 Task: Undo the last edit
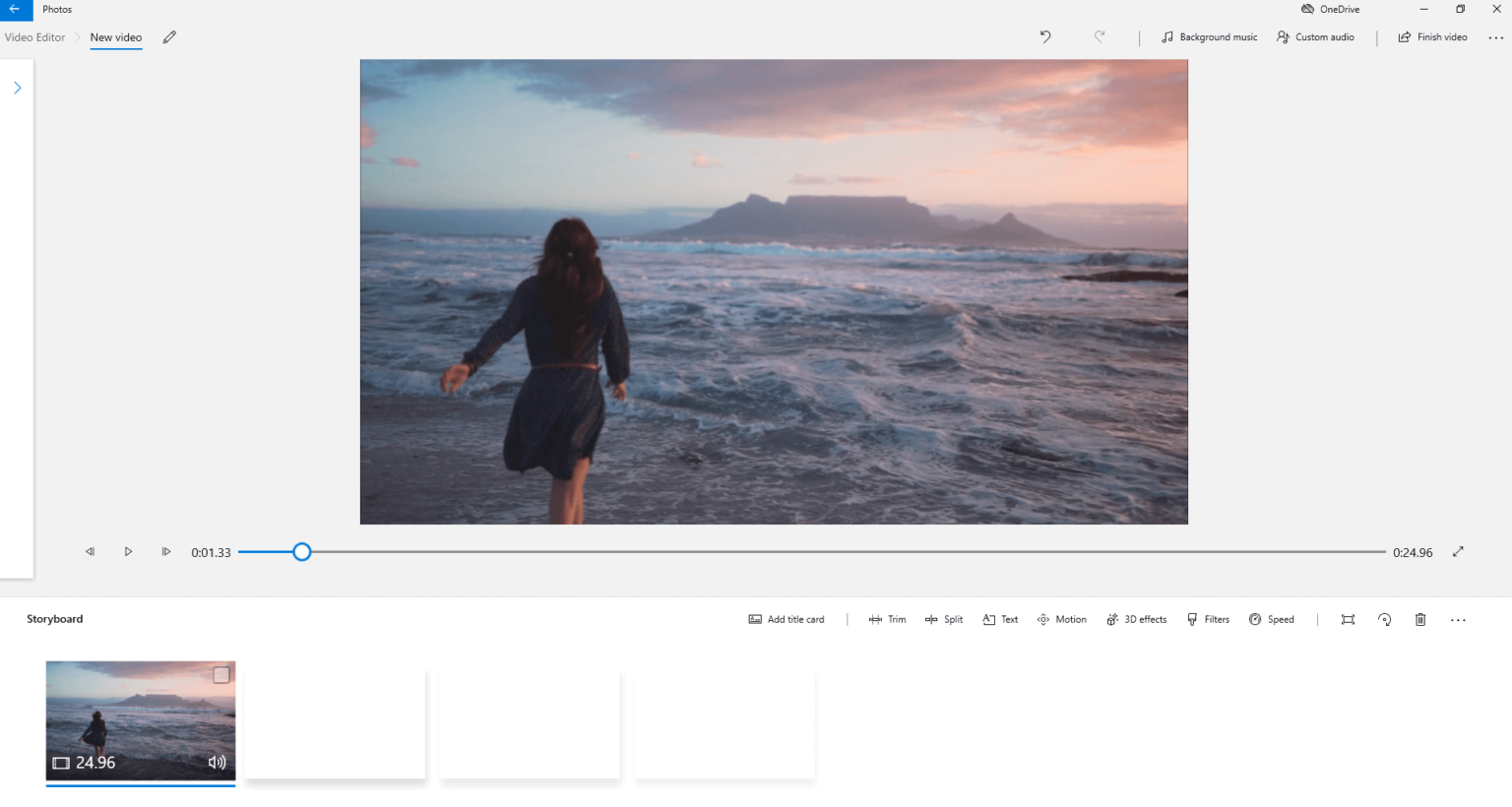[x=1045, y=37]
